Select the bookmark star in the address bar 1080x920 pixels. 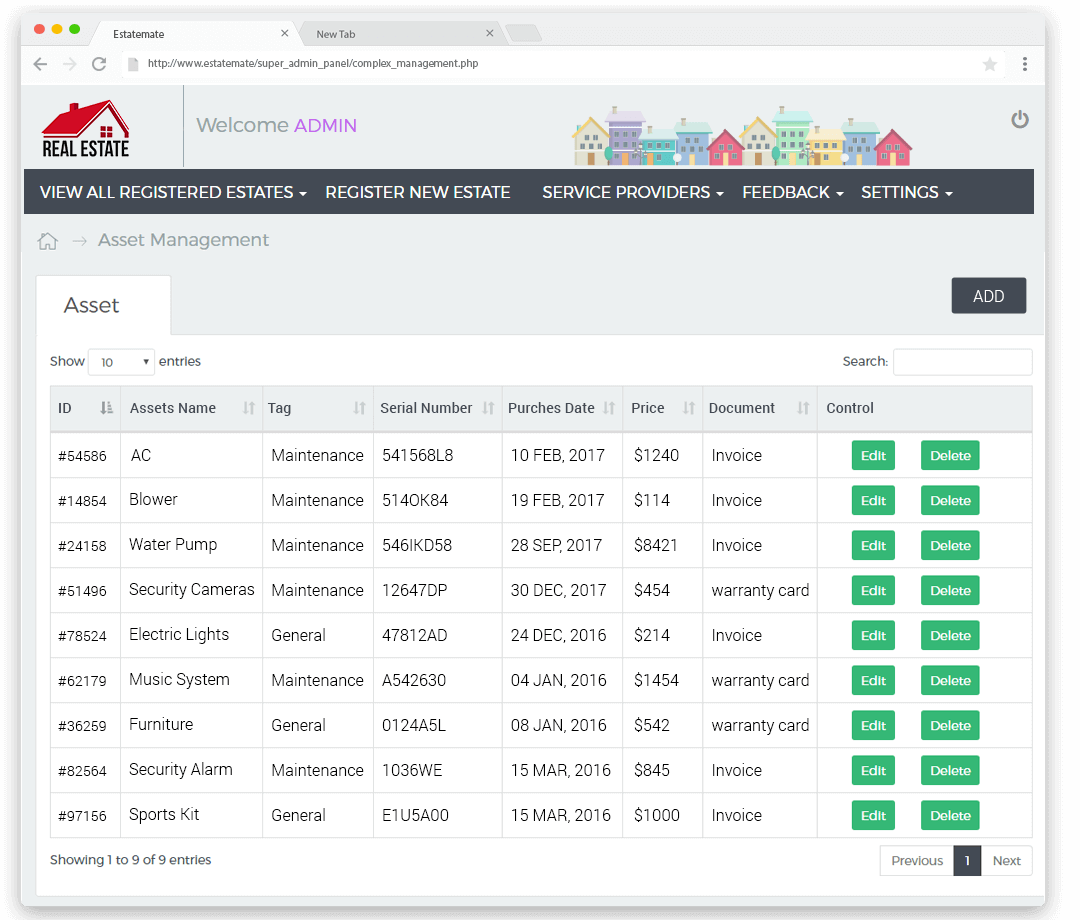[990, 64]
